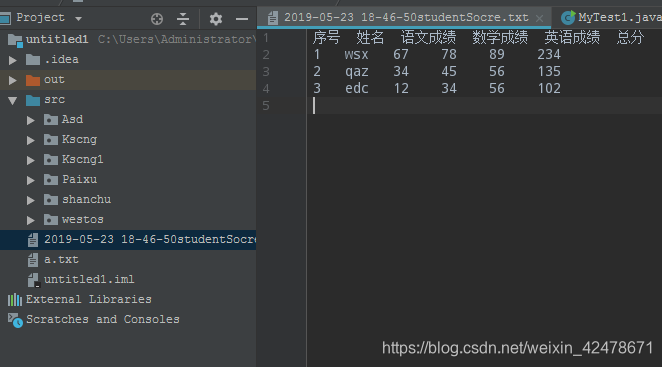The height and width of the screenshot is (367, 662).
Task: Select the Paixu package name
Action: pyautogui.click(x=79, y=179)
